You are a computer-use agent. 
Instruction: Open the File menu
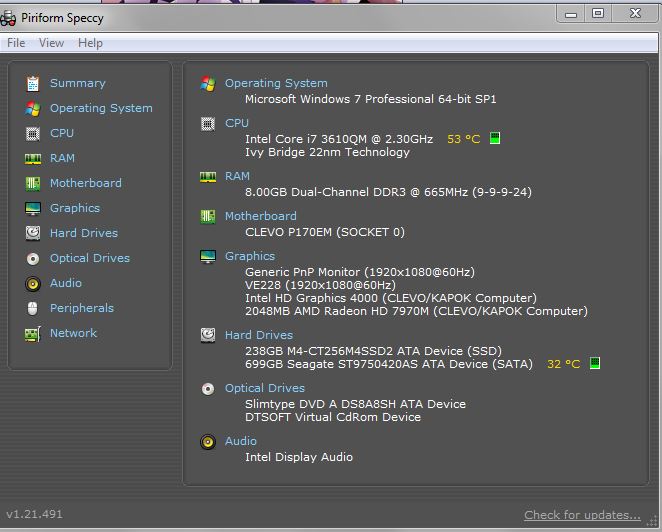click(x=16, y=43)
